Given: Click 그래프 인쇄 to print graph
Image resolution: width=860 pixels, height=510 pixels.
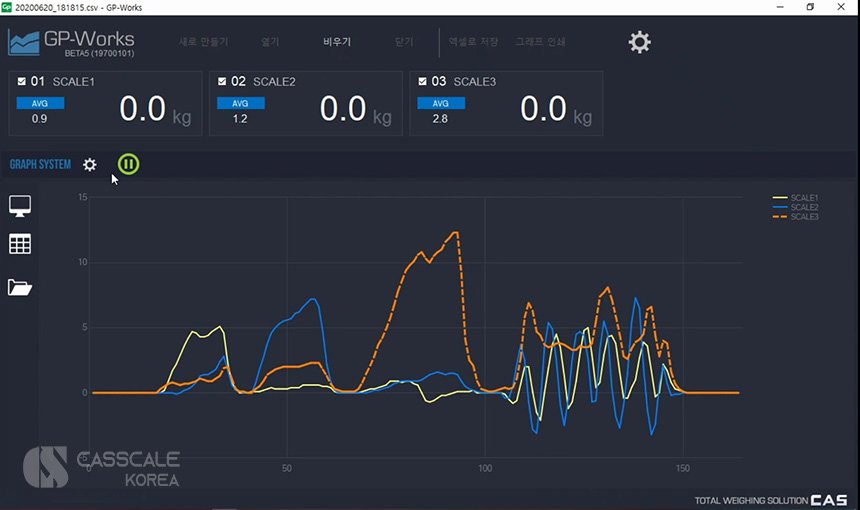Looking at the screenshot, I should pyautogui.click(x=540, y=43).
